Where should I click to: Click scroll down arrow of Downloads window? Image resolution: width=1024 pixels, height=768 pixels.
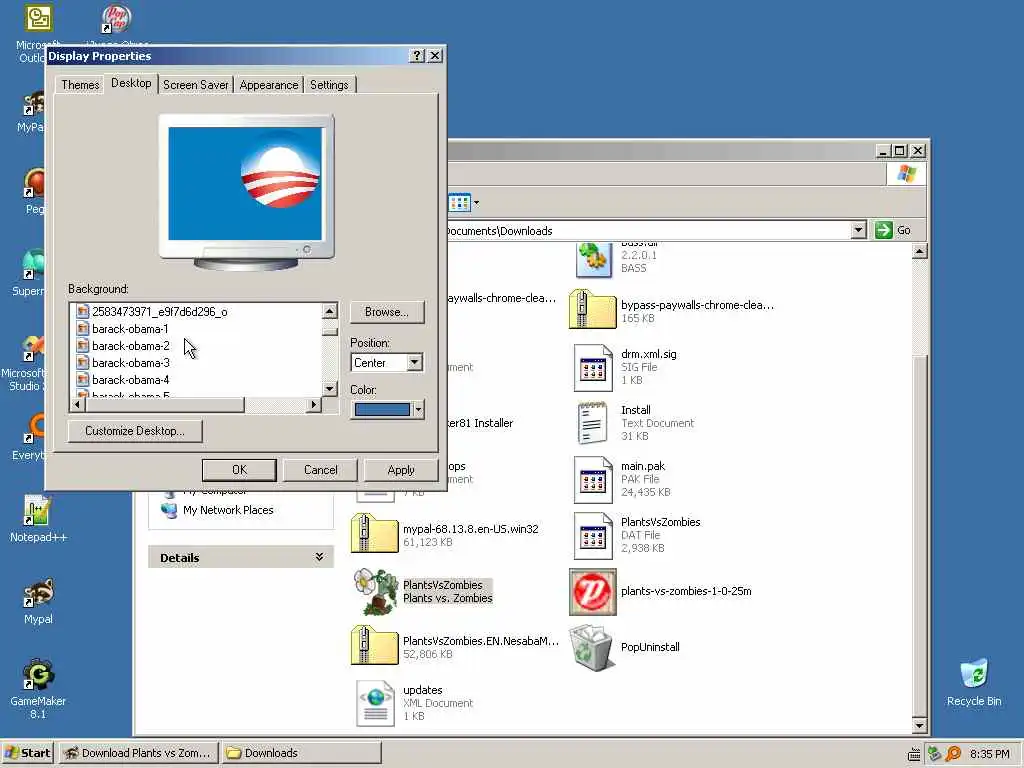[x=920, y=725]
